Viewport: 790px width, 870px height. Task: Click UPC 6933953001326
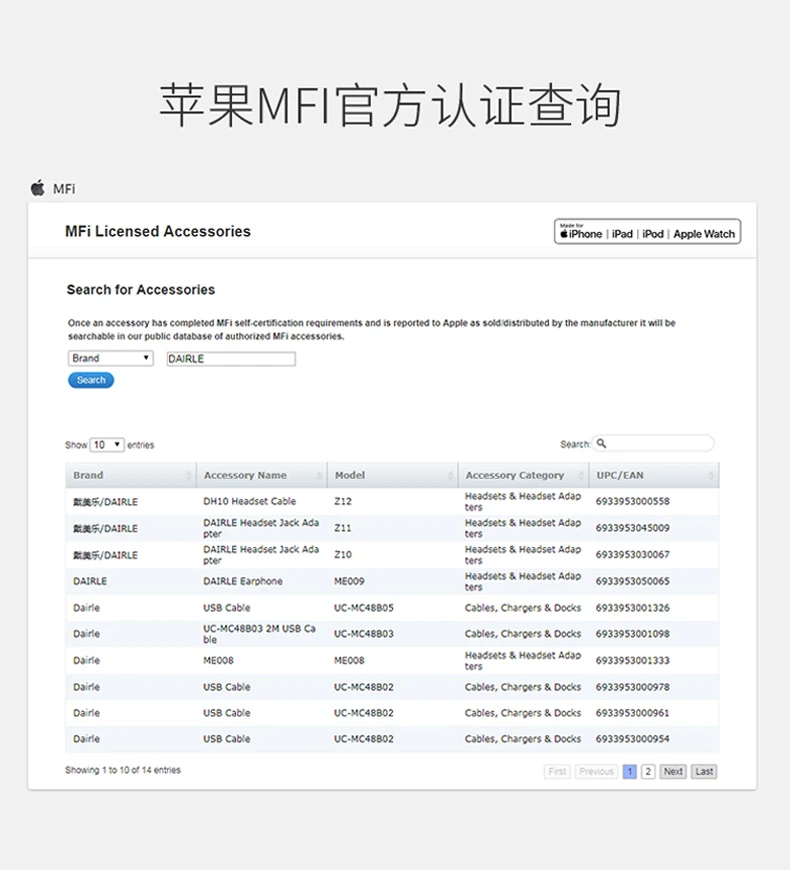(632, 608)
